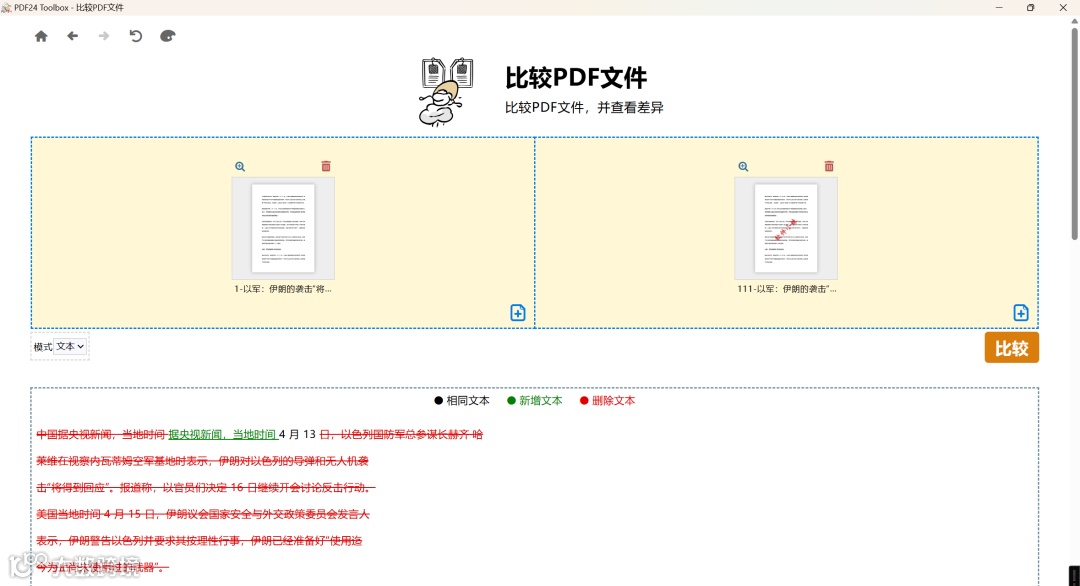Toggle the 删除文本 legend item
Screen dimensions: 1080x586
click(609, 400)
